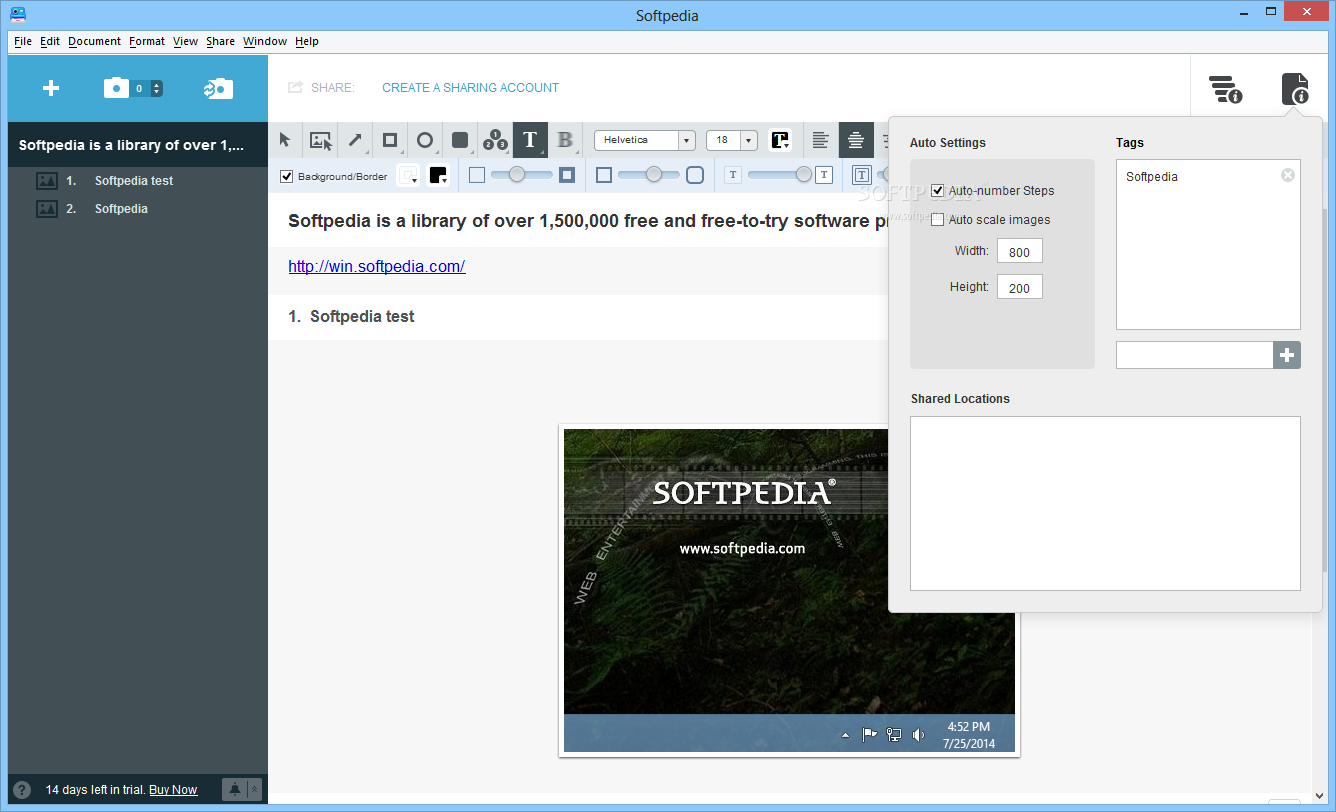This screenshot has width=1336, height=812.
Task: Select the ellipse tool
Action: point(425,140)
